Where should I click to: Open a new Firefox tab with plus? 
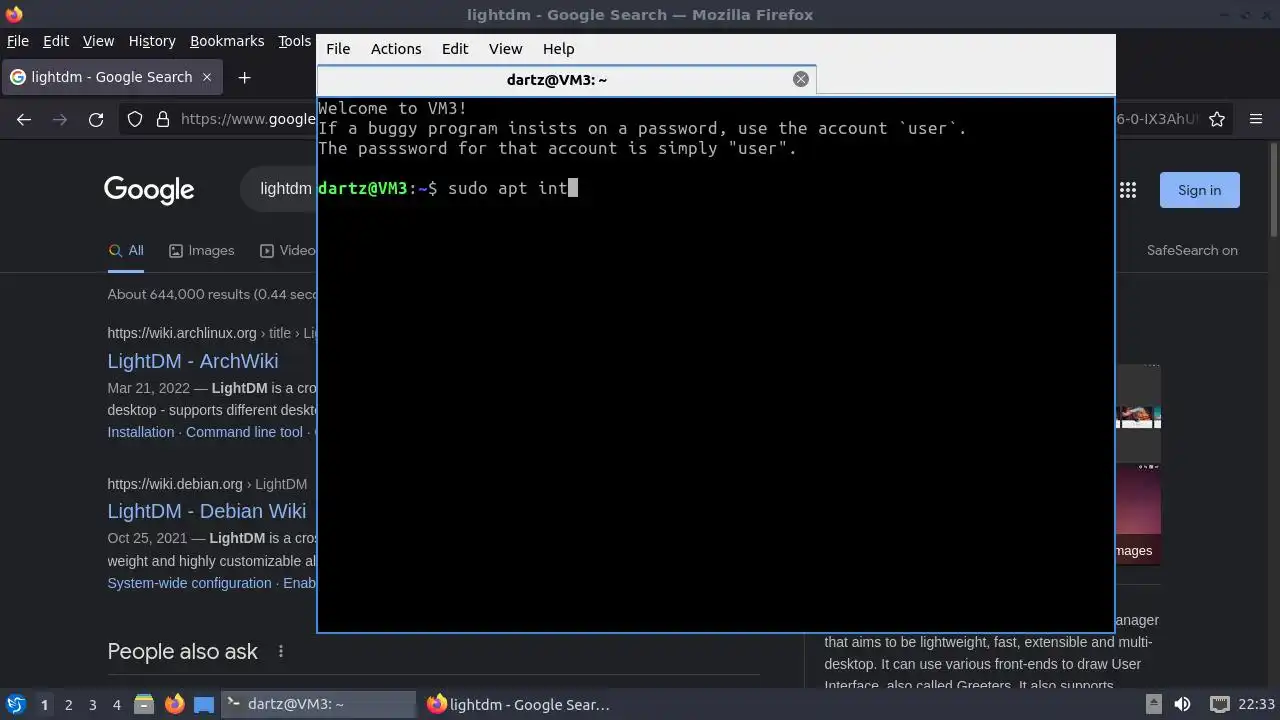click(x=244, y=77)
